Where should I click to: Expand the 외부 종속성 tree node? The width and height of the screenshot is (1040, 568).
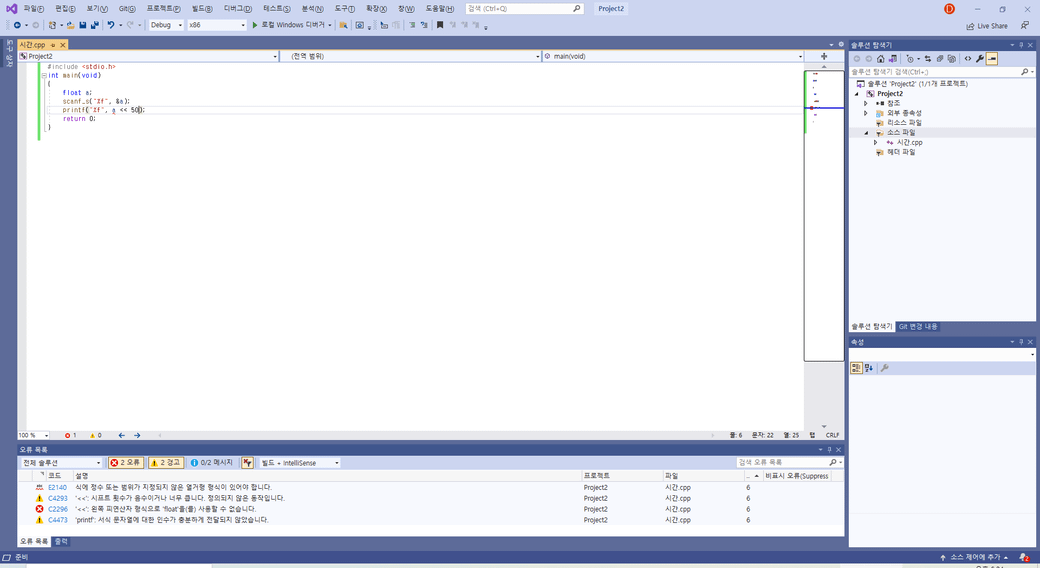pos(866,113)
